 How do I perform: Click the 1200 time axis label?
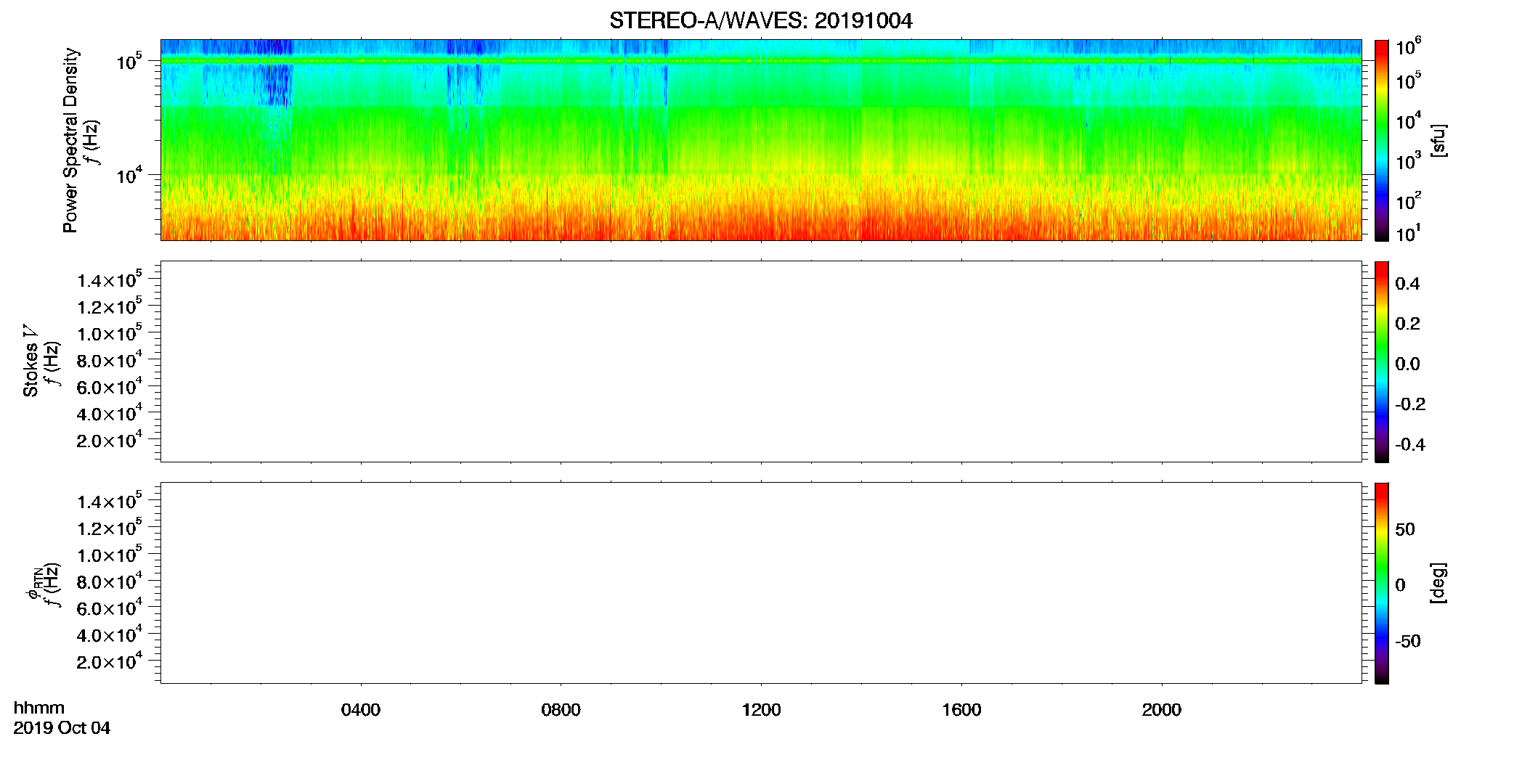761,710
